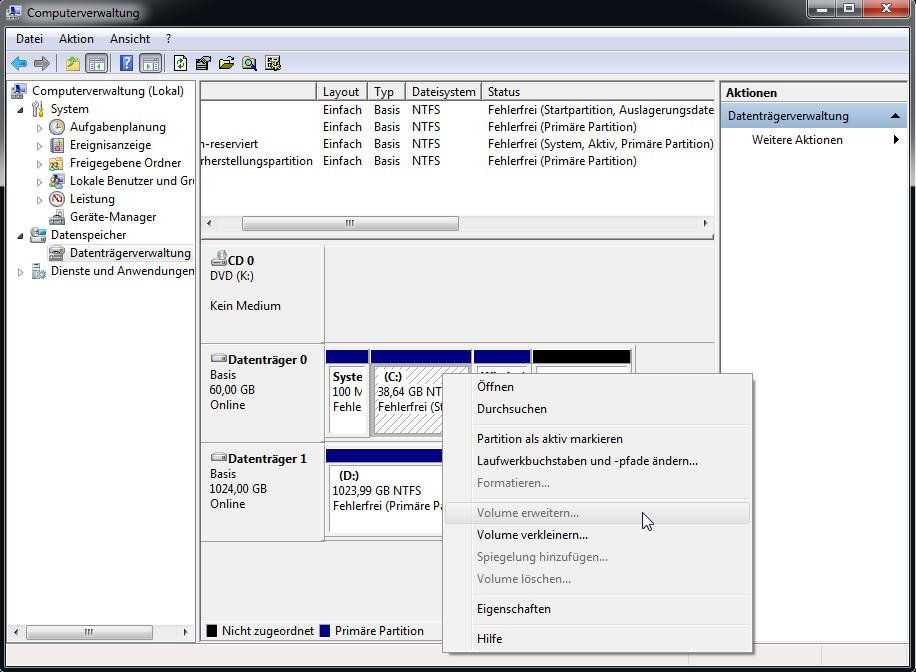The height and width of the screenshot is (672, 916).
Task: Open the Aktion menu
Action: point(76,39)
